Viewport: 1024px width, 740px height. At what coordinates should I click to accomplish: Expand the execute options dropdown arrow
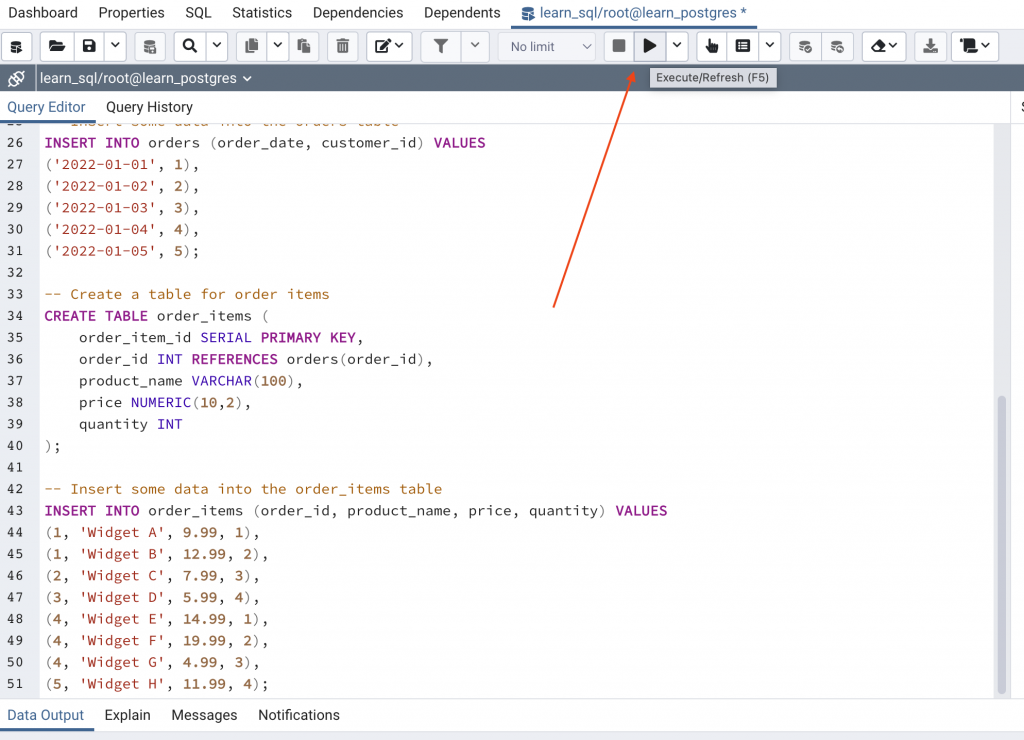tap(677, 46)
